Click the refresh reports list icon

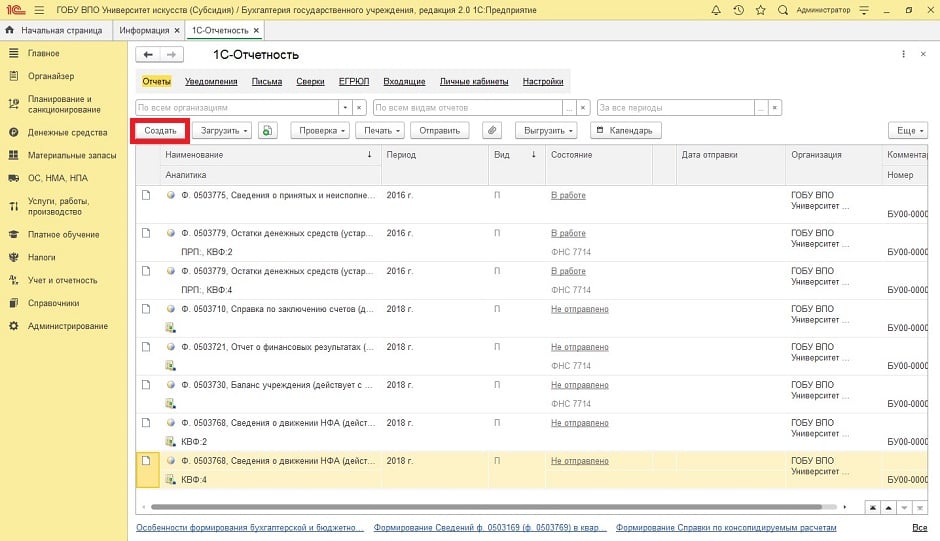coord(267,131)
